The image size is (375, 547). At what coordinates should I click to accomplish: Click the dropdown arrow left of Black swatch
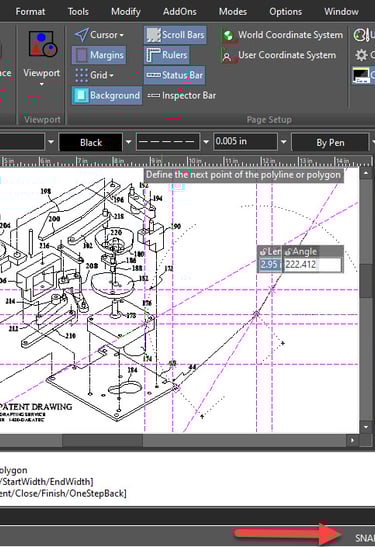pyautogui.click(x=51, y=142)
